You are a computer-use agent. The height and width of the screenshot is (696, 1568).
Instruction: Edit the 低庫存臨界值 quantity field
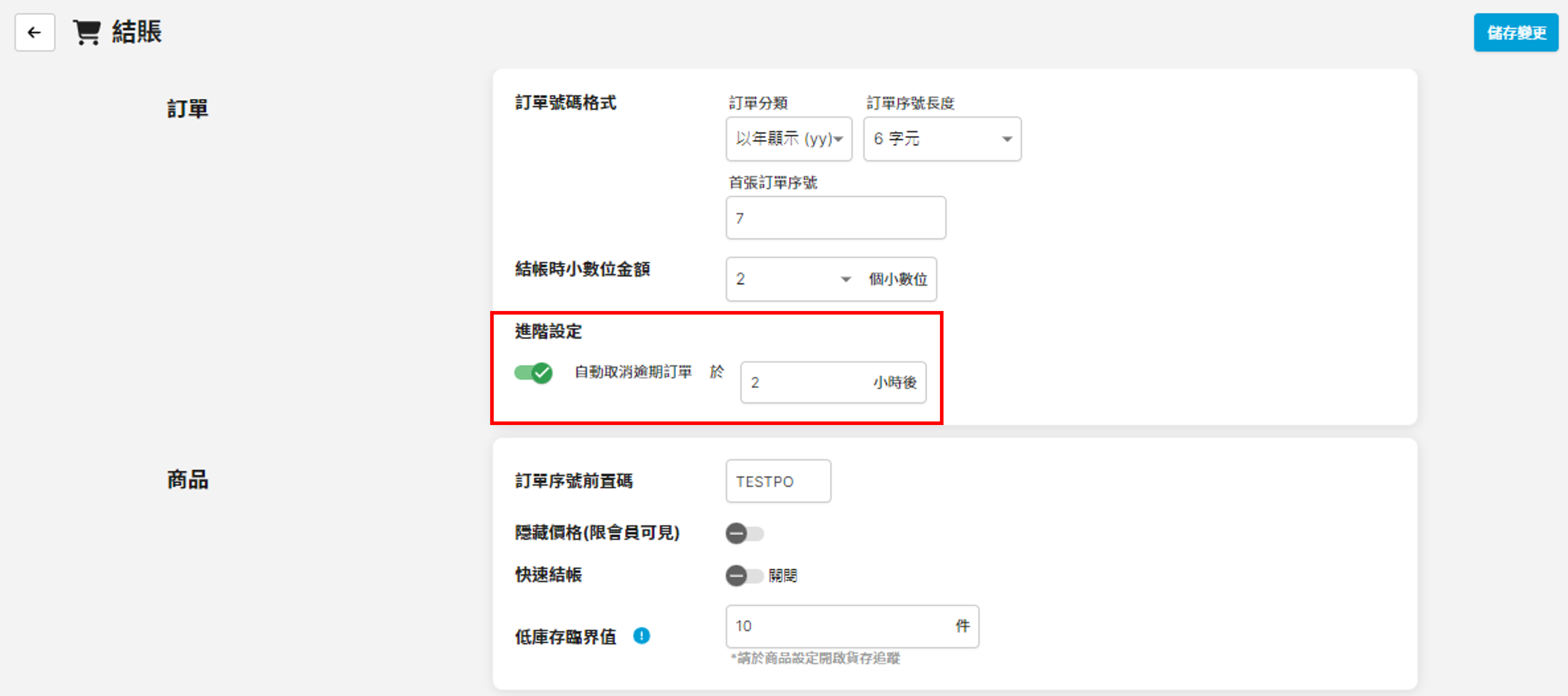[840, 626]
